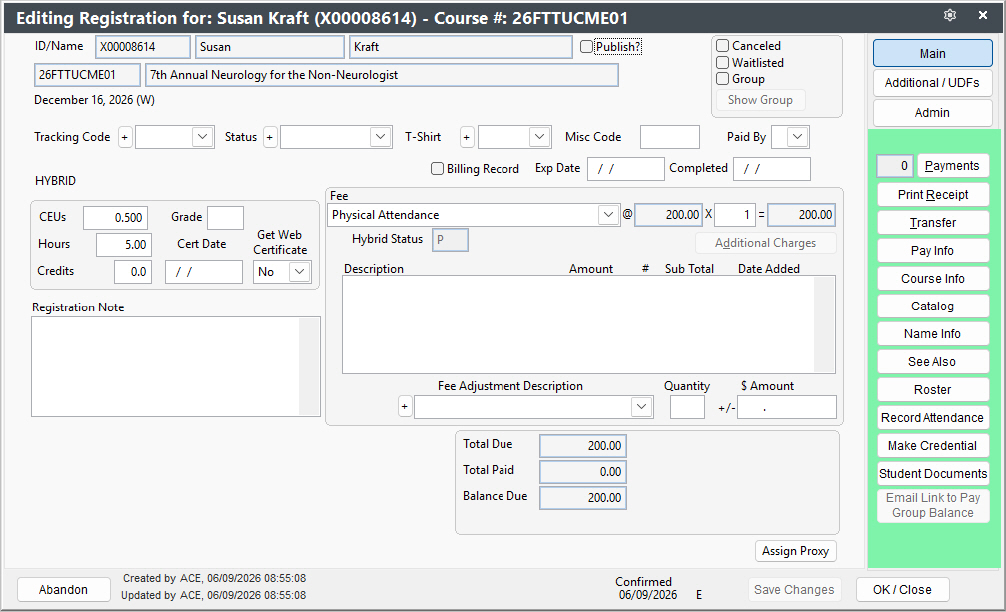The image size is (1006, 612).
Task: Click the Cert Date field
Action: pyautogui.click(x=204, y=272)
